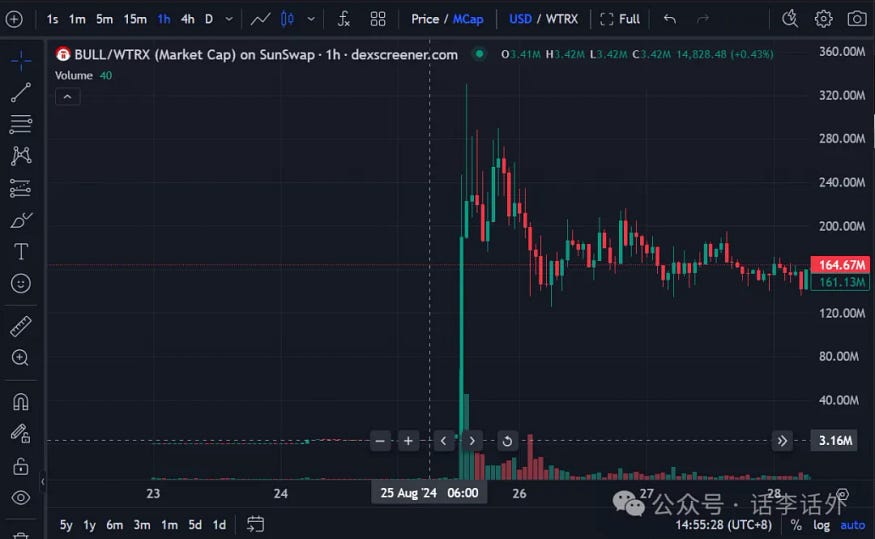Zoom out with the minus button

(380, 441)
